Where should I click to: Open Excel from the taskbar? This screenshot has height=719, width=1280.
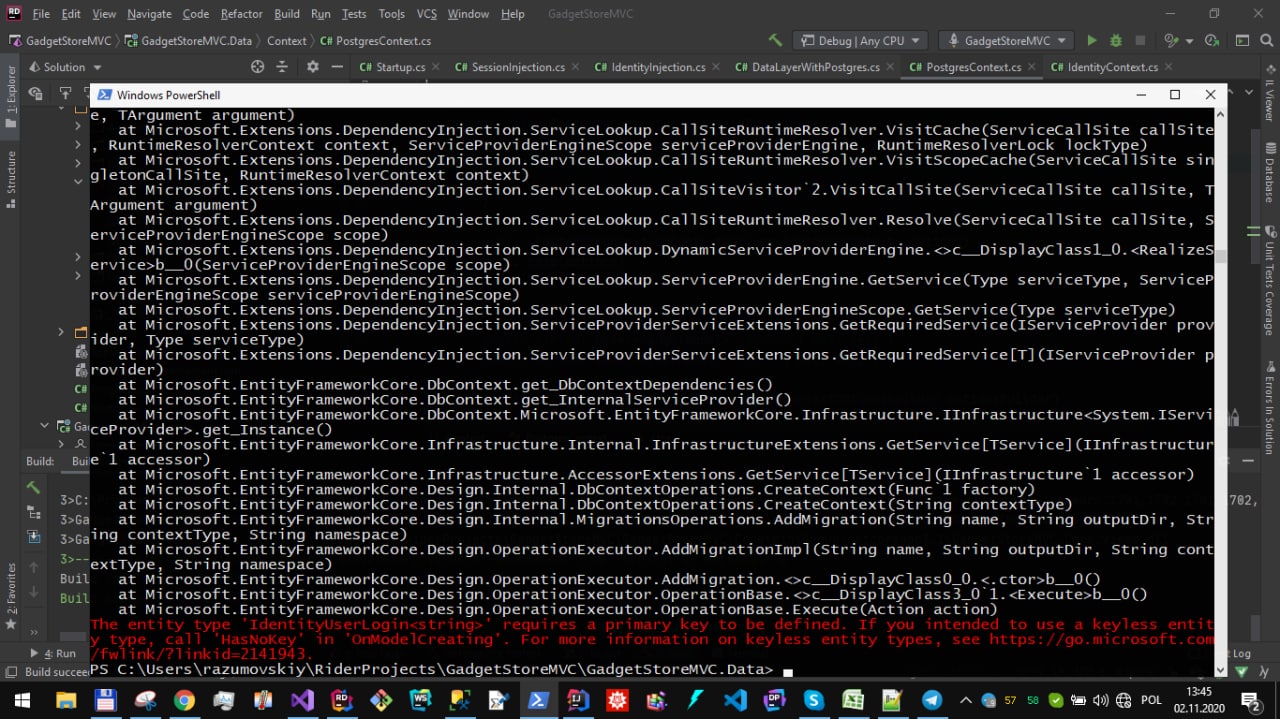[x=853, y=700]
